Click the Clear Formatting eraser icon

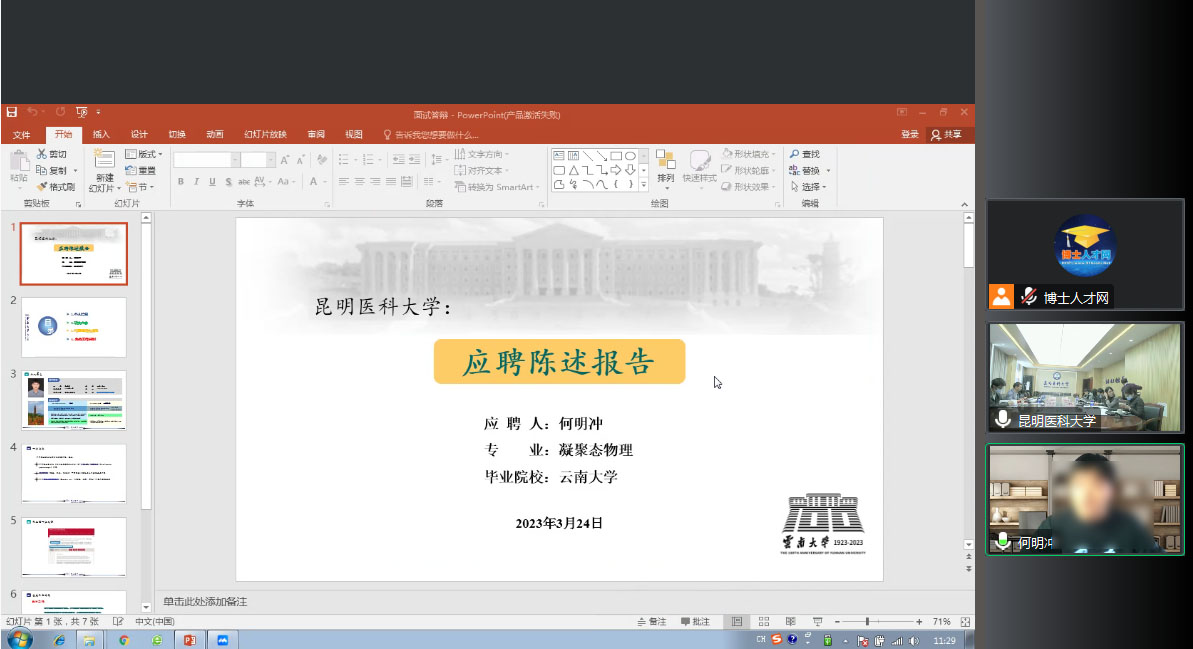pyautogui.click(x=322, y=160)
